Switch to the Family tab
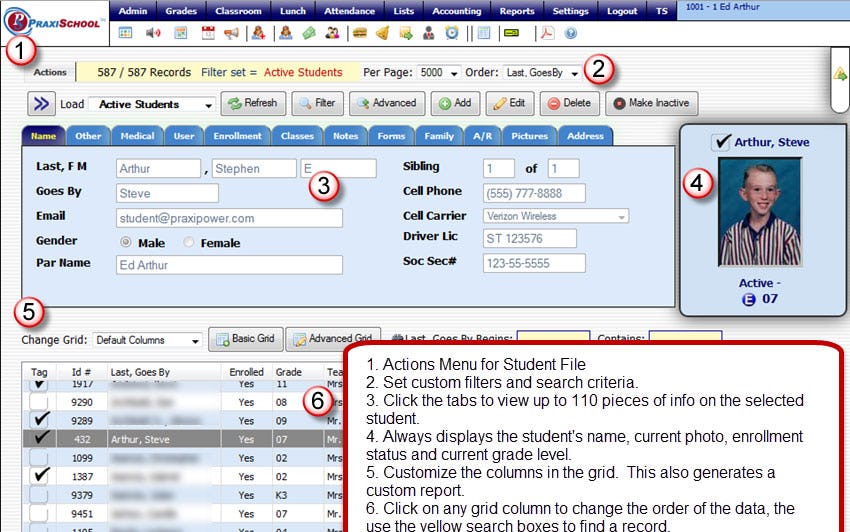Screen dimensions: 850x532 (439, 136)
